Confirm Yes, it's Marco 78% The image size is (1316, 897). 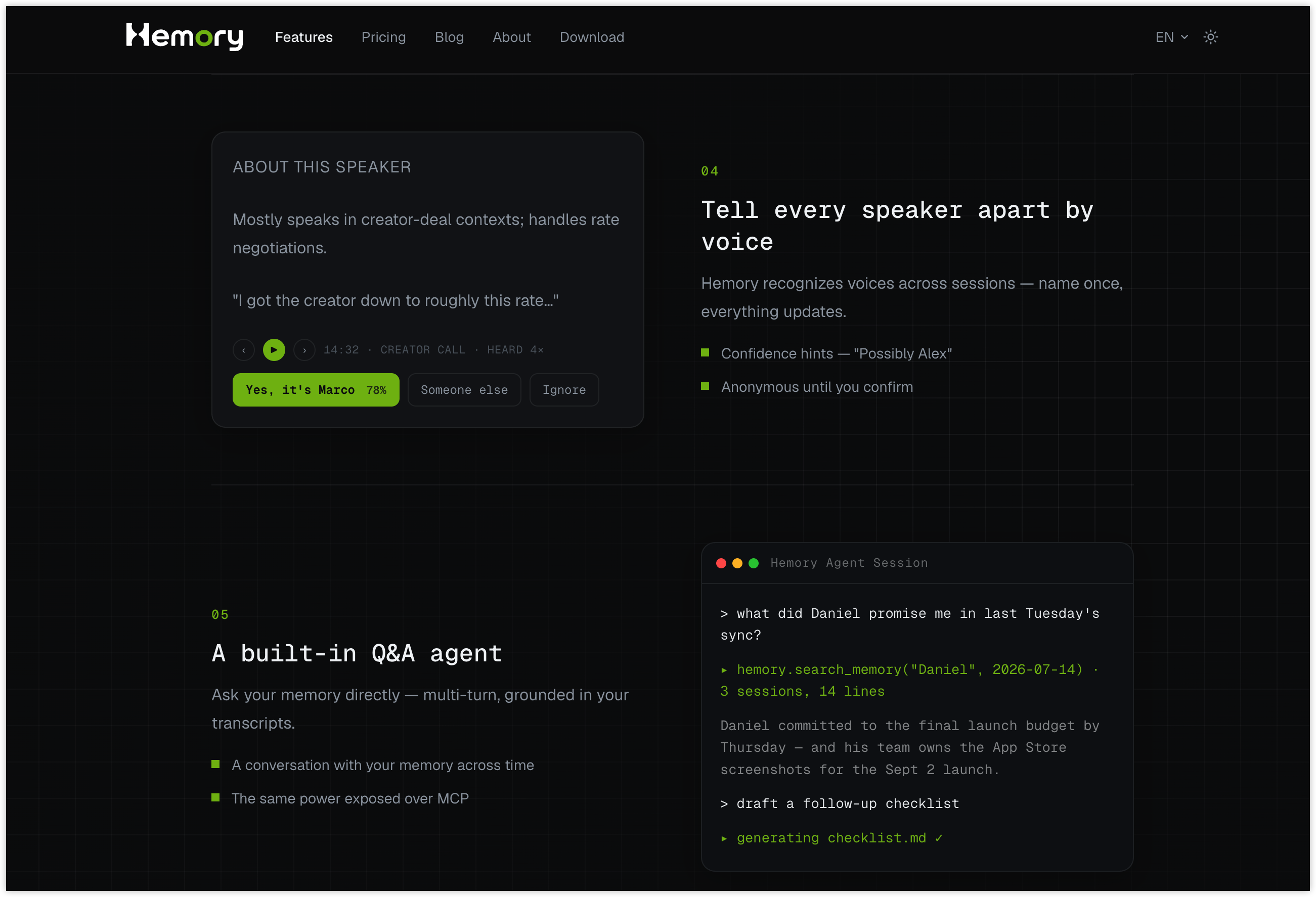(x=316, y=390)
